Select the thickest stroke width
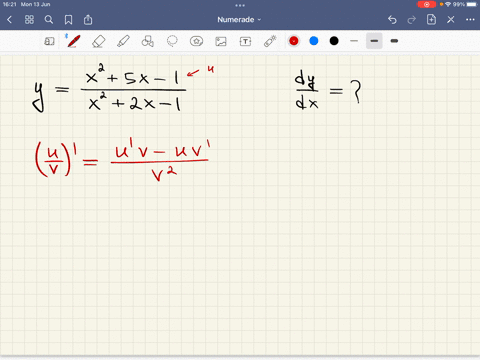Screen dimensions: 480x360 [x=394, y=41]
